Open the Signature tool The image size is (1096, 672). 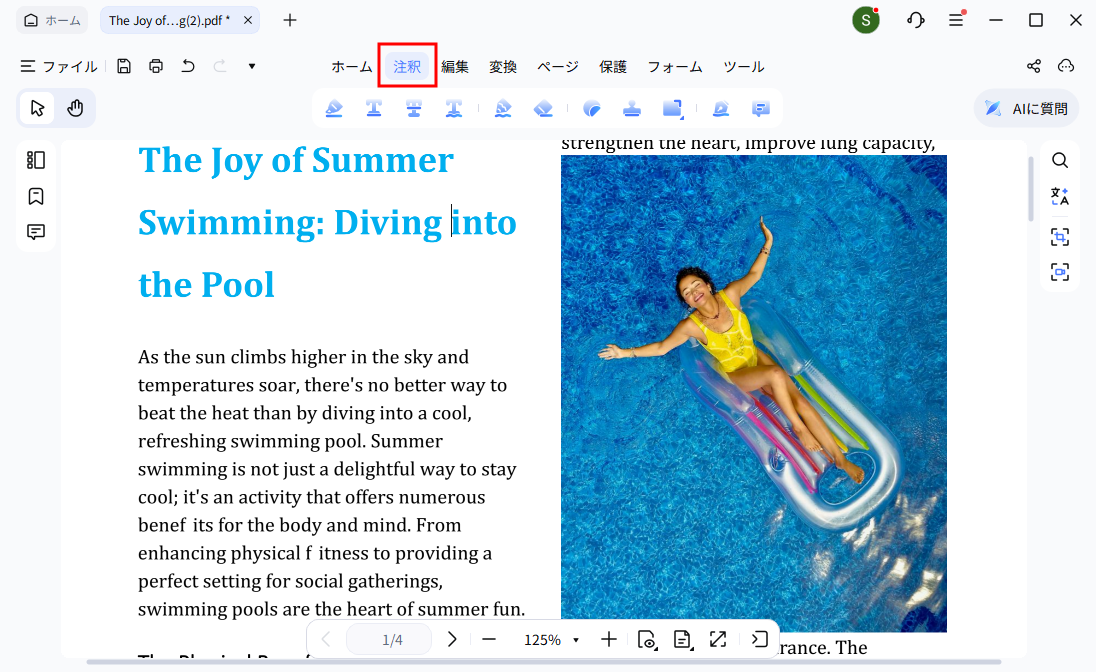(x=721, y=108)
